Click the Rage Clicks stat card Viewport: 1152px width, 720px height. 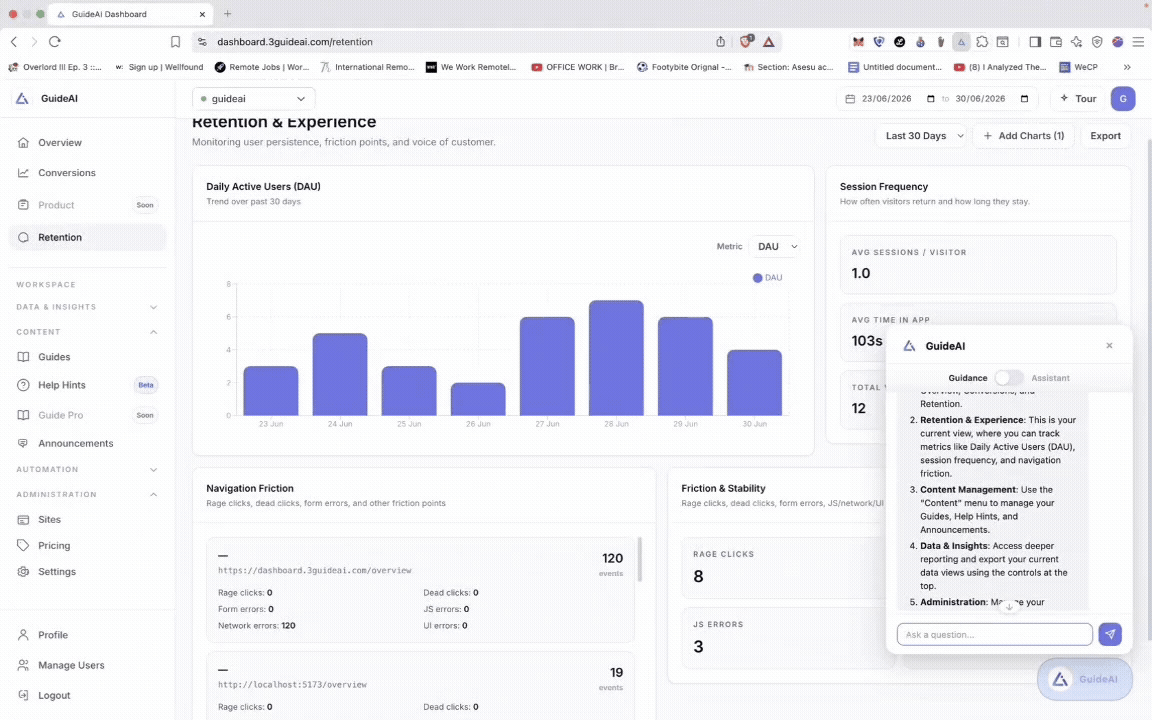click(x=788, y=567)
